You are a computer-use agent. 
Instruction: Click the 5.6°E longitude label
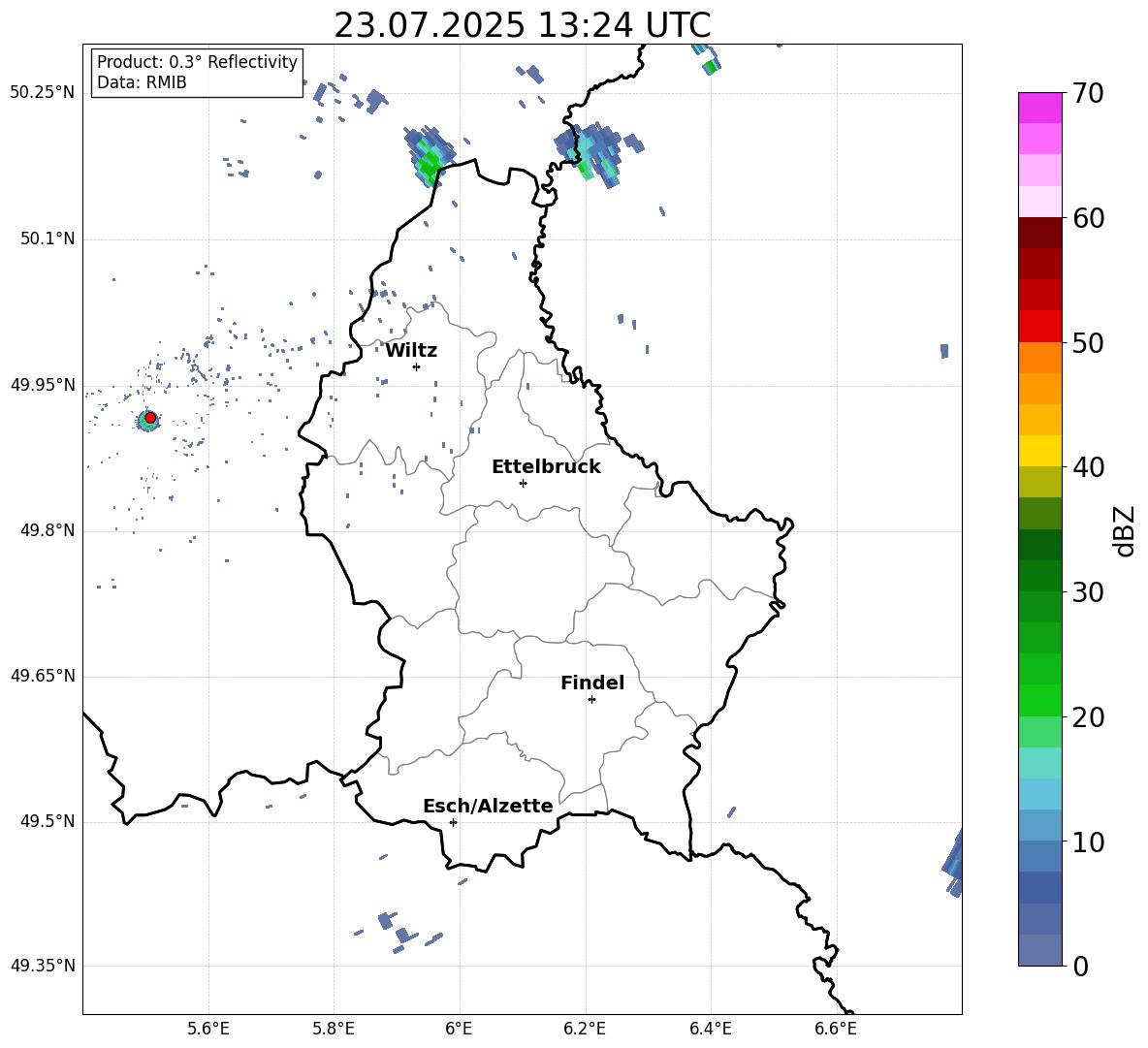[x=208, y=1029]
